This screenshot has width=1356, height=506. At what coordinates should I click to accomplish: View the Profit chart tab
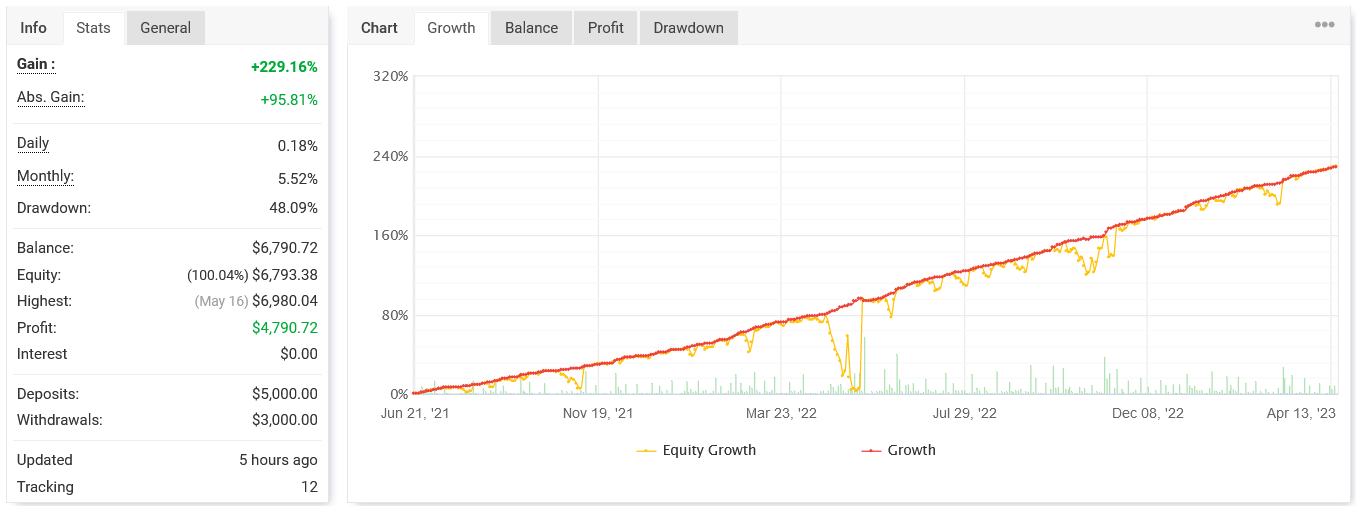605,28
